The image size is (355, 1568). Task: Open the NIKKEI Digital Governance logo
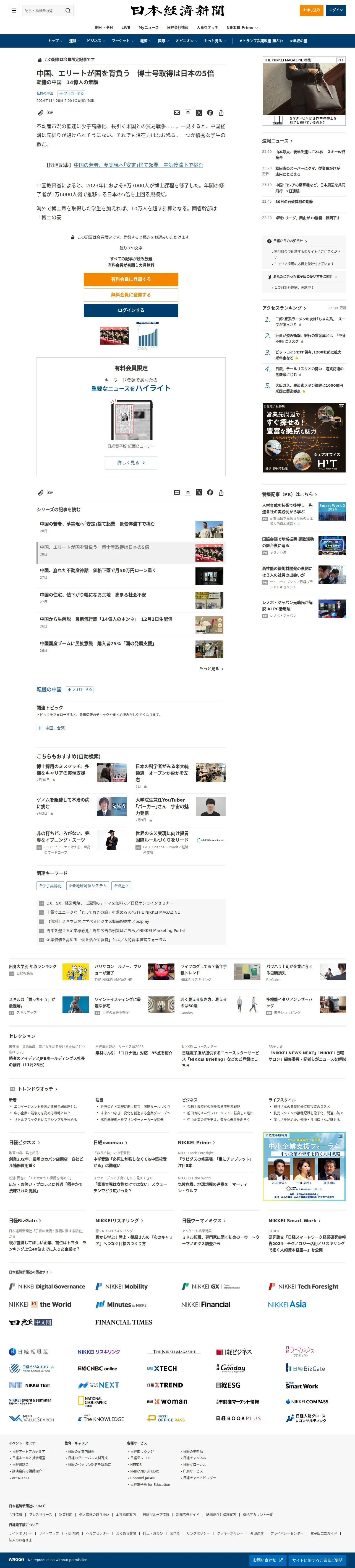click(x=47, y=1287)
